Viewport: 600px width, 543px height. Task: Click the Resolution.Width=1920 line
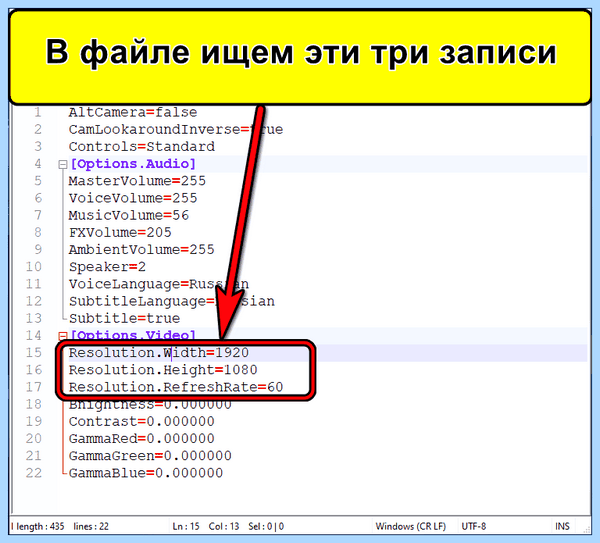(x=158, y=353)
